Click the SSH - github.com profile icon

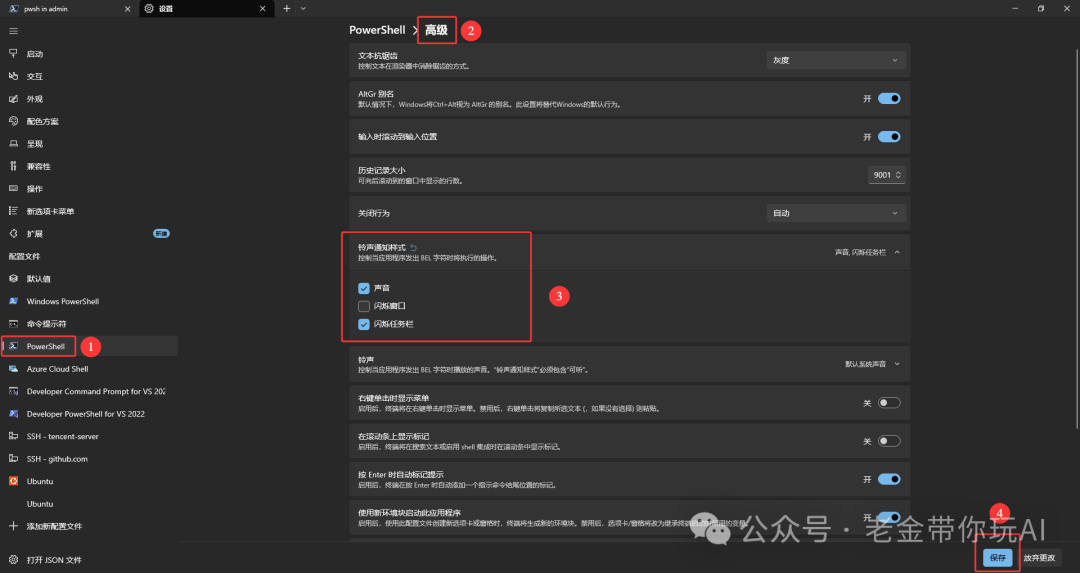click(x=13, y=458)
